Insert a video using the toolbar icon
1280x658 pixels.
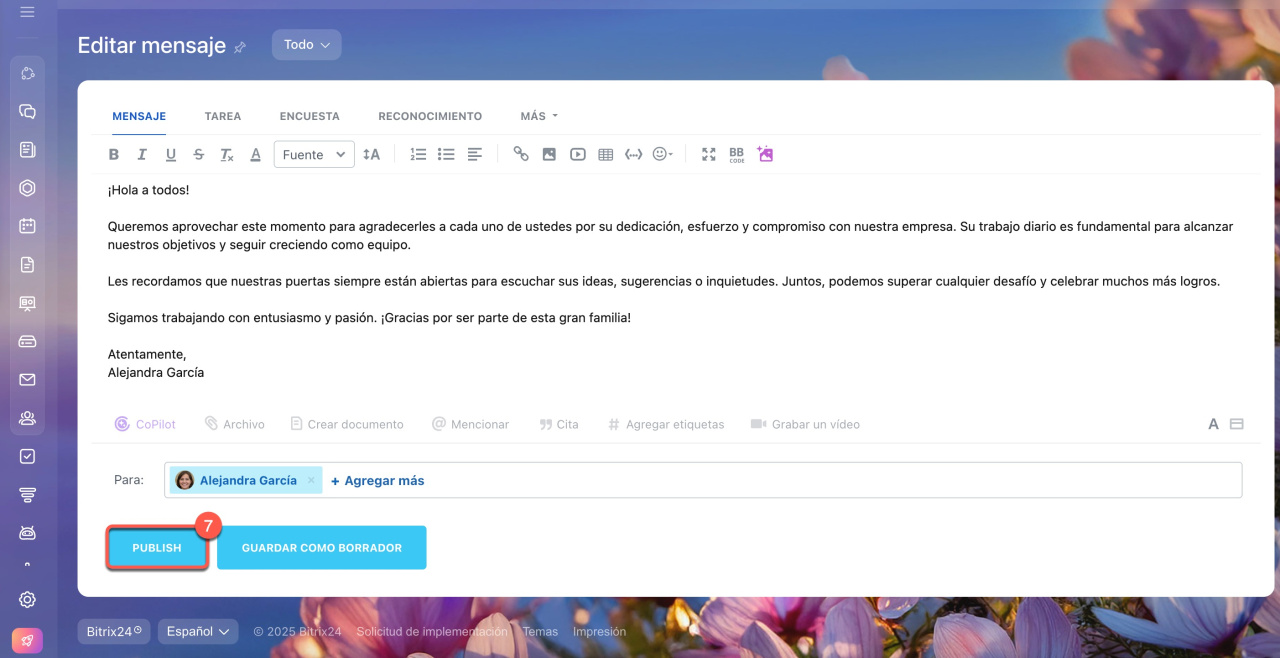577,154
